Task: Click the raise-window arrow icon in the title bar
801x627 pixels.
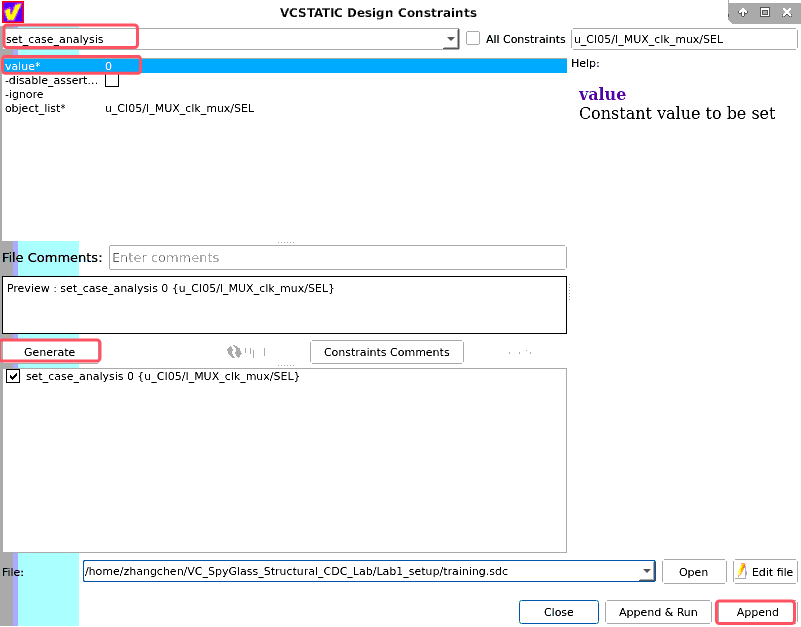Action: 742,11
